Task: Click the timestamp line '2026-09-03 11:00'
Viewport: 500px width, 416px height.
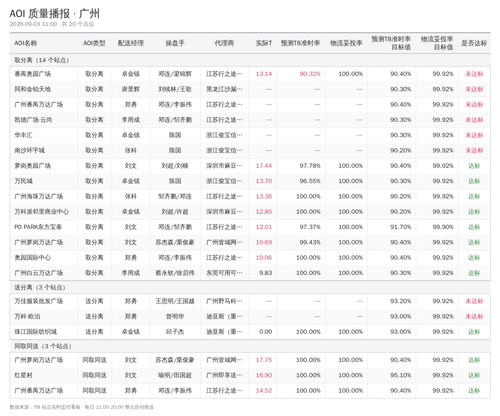Action: click(33, 24)
